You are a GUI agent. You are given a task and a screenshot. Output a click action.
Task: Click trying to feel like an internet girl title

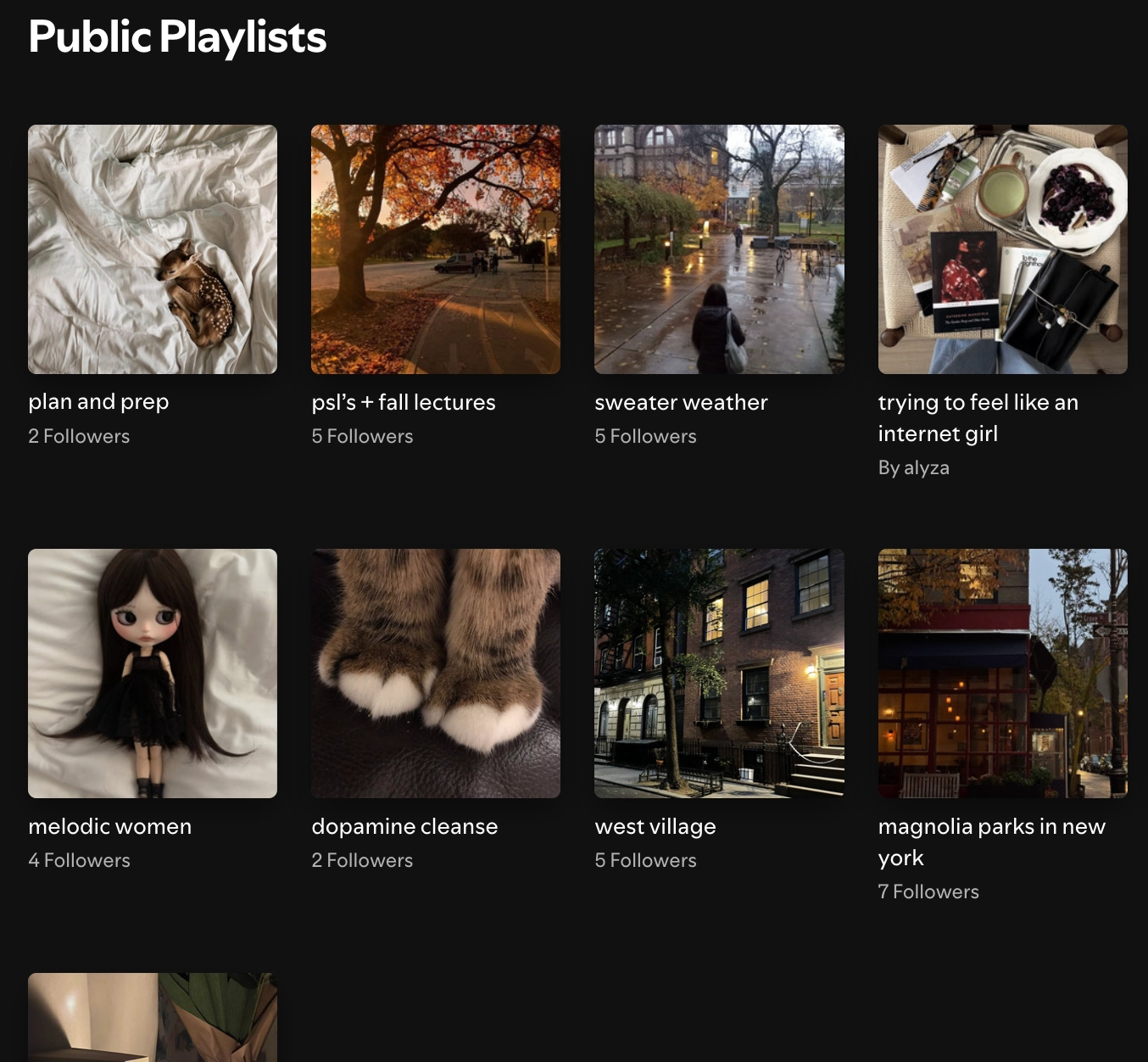tap(978, 418)
